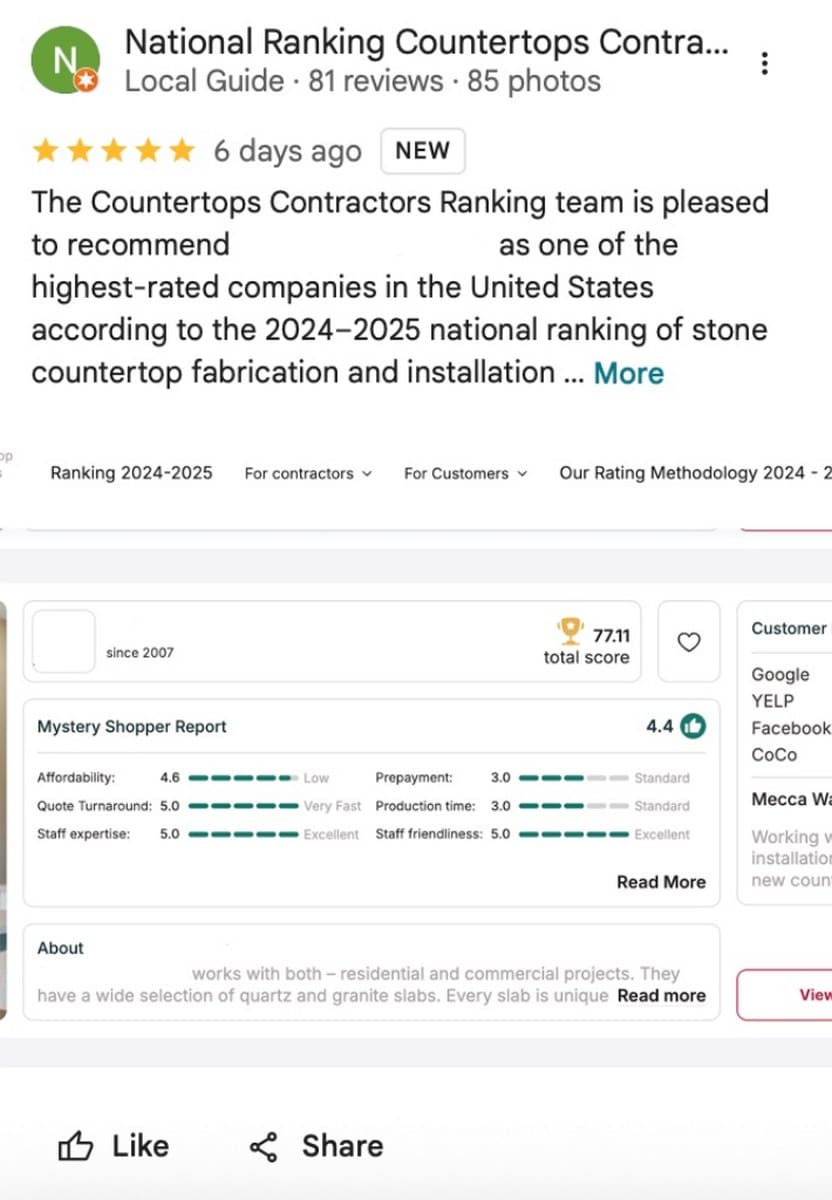832x1200 pixels.
Task: Toggle the heart favorite icon
Action: tap(689, 642)
